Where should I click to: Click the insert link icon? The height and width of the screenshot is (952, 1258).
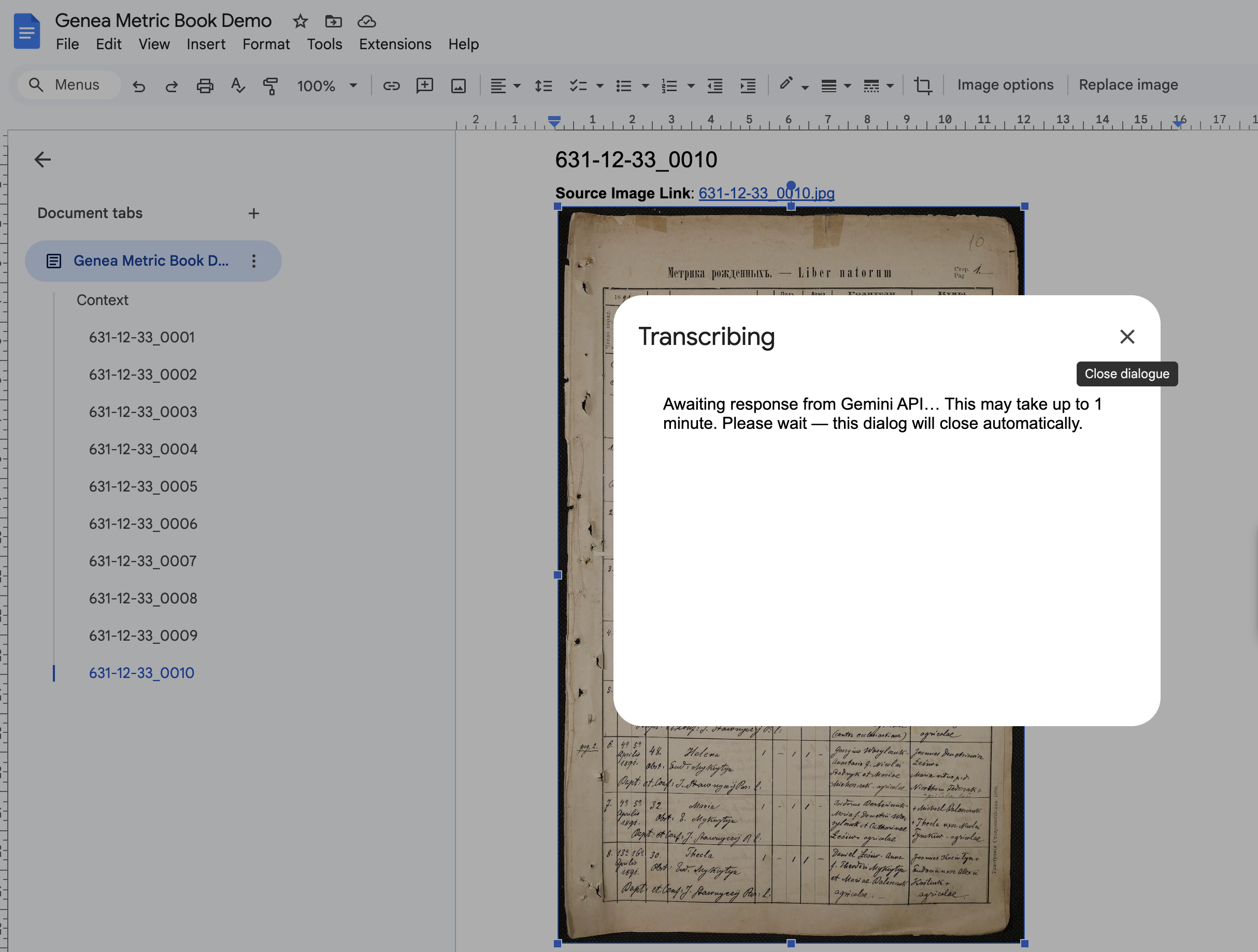click(x=391, y=85)
